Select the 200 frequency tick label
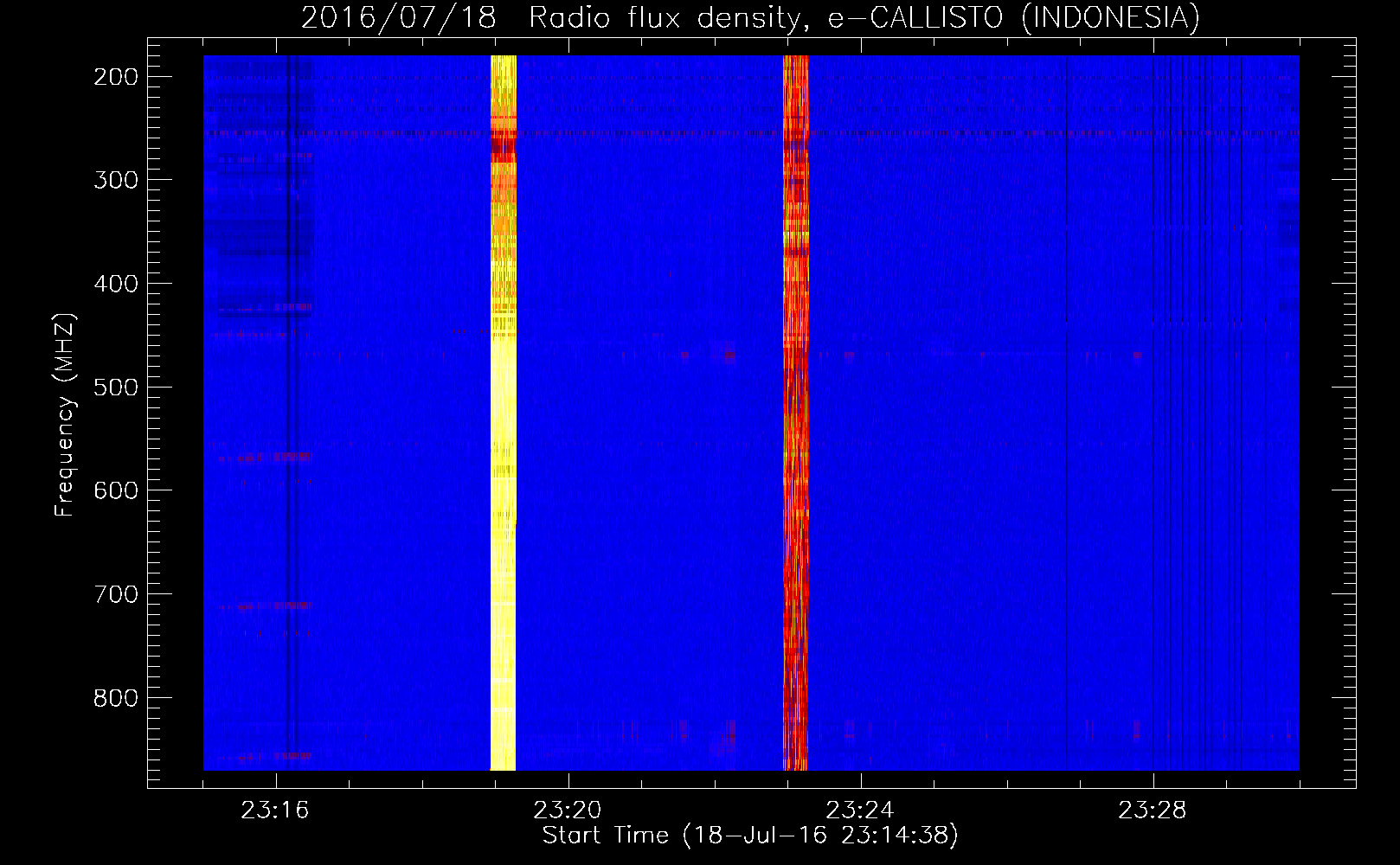 click(116, 77)
